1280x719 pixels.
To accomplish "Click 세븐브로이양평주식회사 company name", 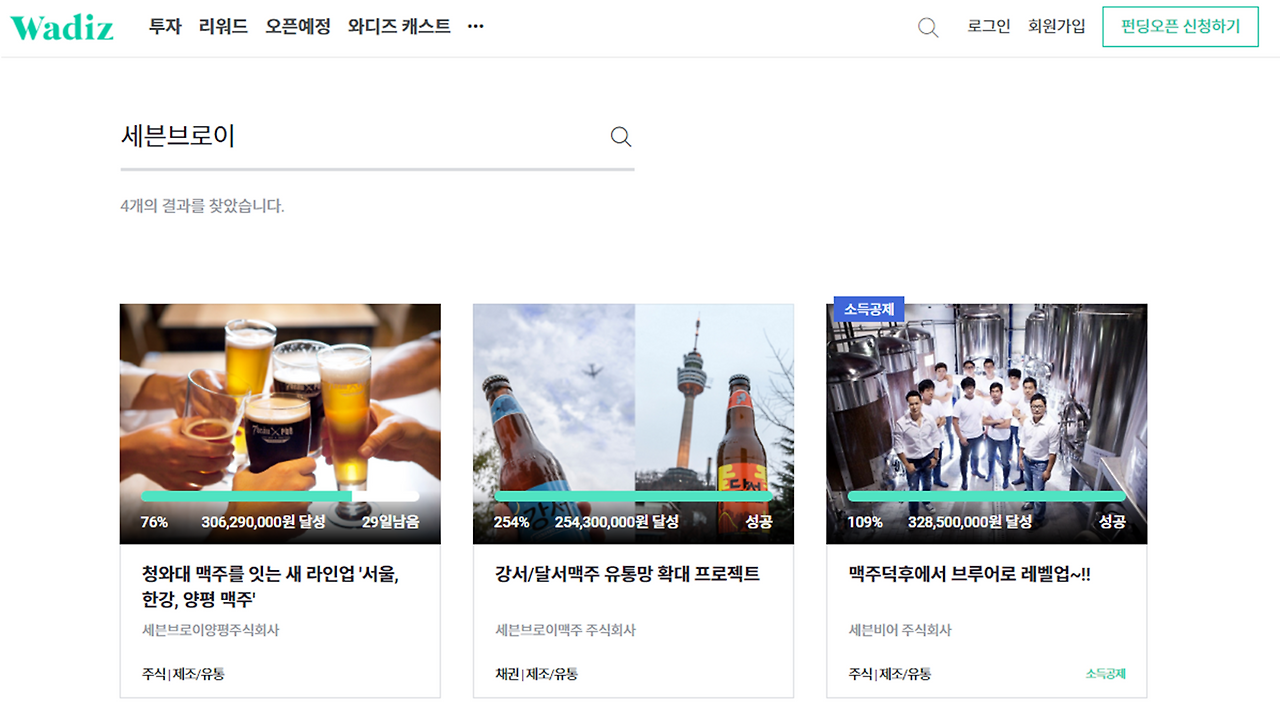I will (211, 631).
